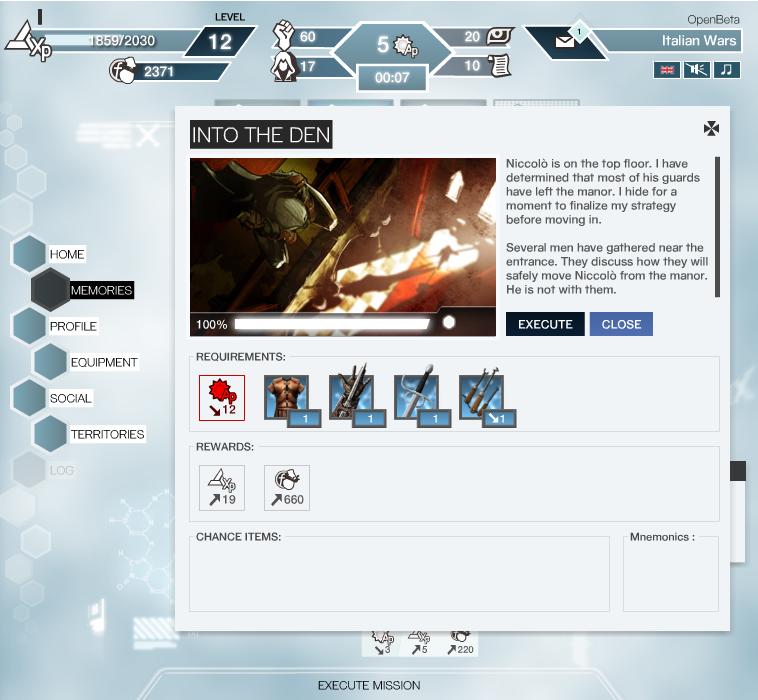Switch language with the flag icon
This screenshot has width=758, height=700.
click(x=667, y=70)
